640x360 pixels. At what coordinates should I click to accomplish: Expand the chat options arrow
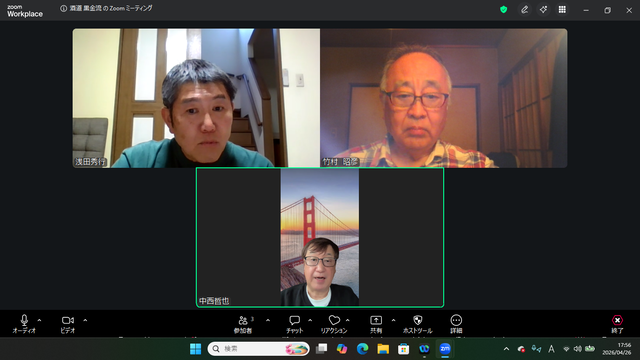click(x=310, y=320)
